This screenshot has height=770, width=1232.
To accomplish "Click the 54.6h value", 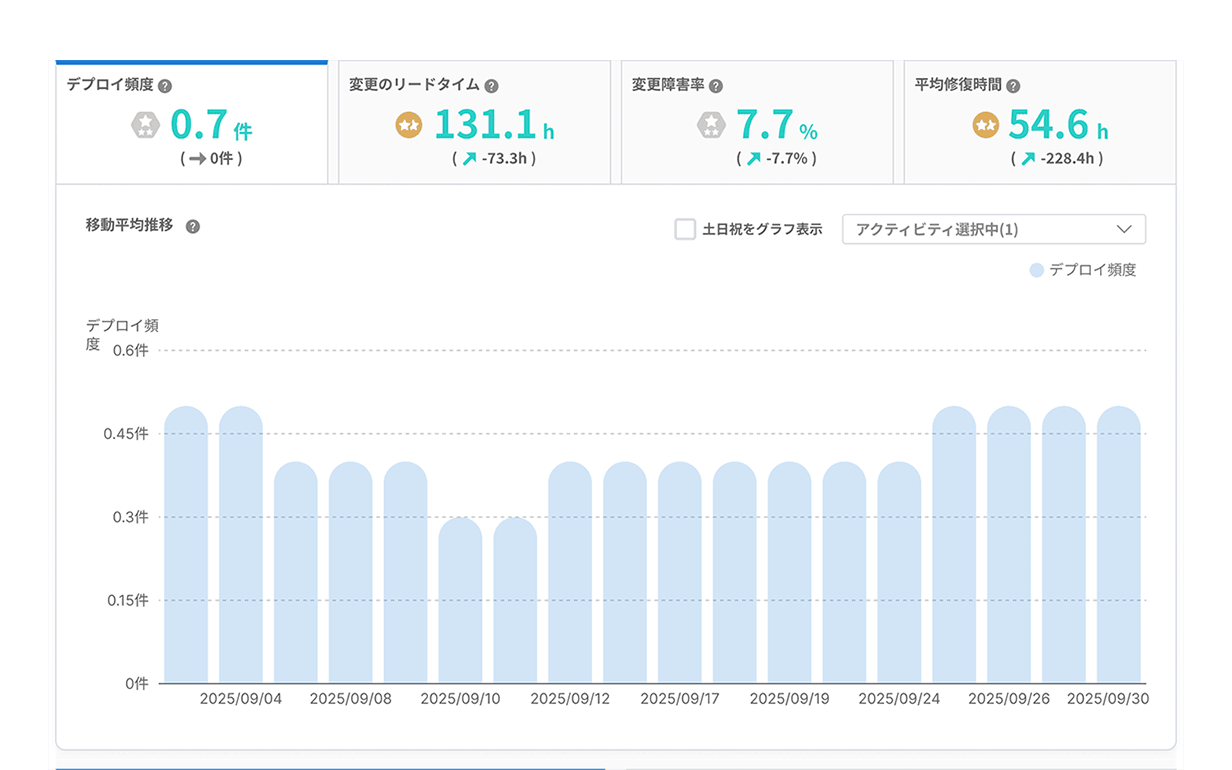I will 1058,125.
